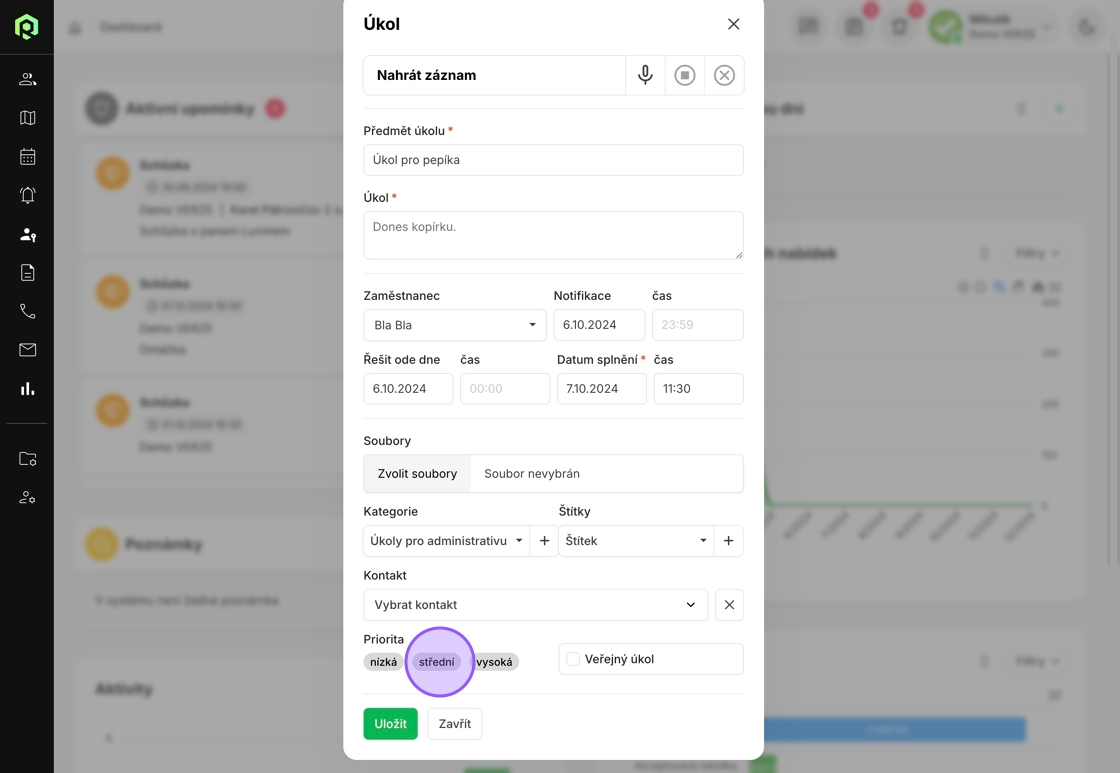Click the Zvolit soubory button
The height and width of the screenshot is (773, 1120).
click(x=417, y=474)
